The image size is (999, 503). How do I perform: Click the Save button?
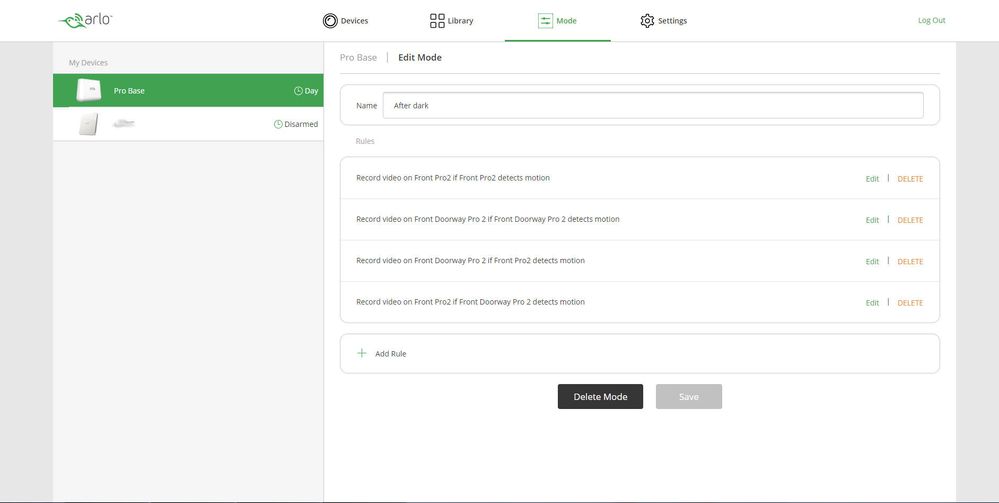[x=689, y=397]
